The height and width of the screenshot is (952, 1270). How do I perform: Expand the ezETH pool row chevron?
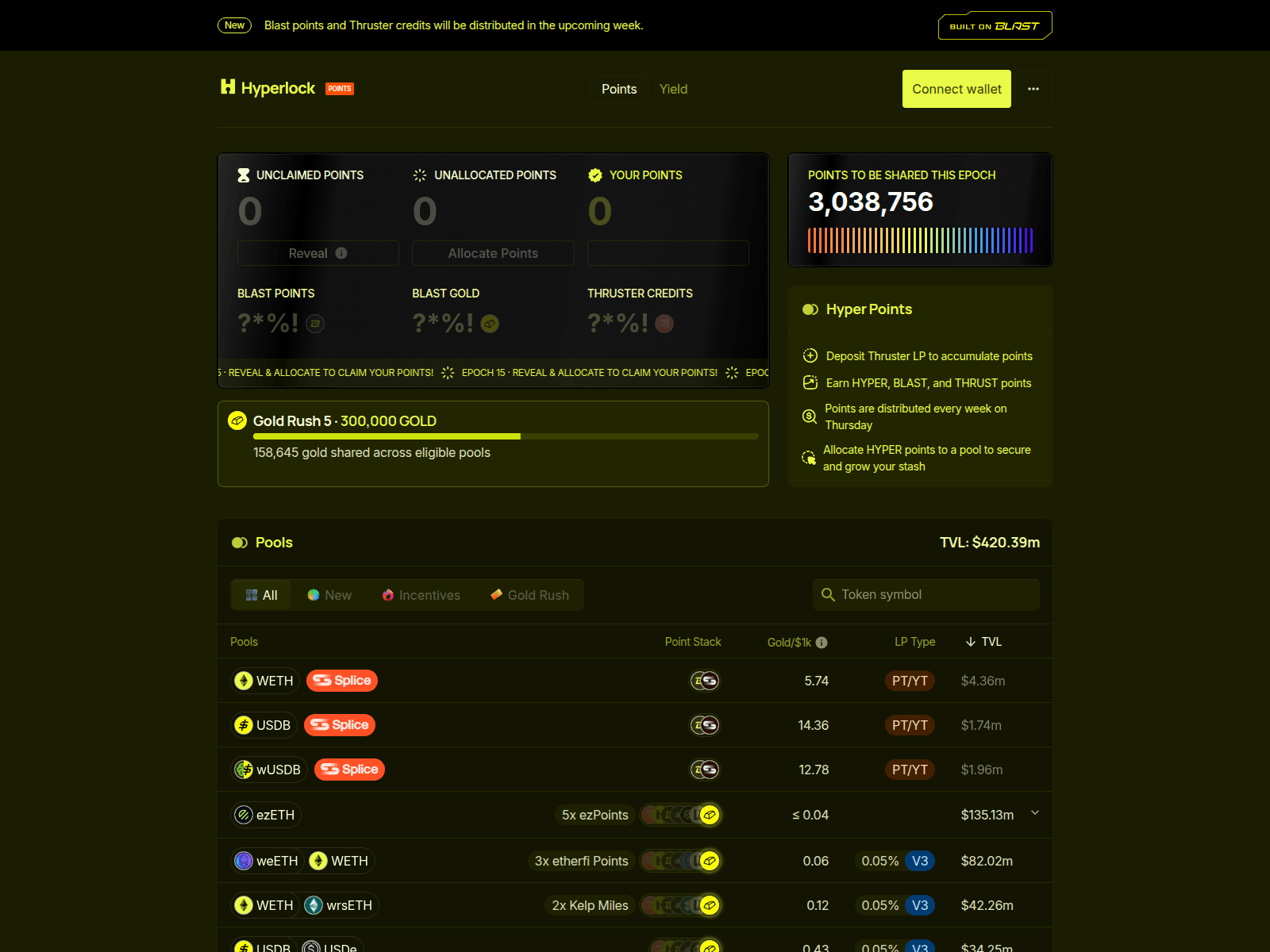pos(1034,813)
